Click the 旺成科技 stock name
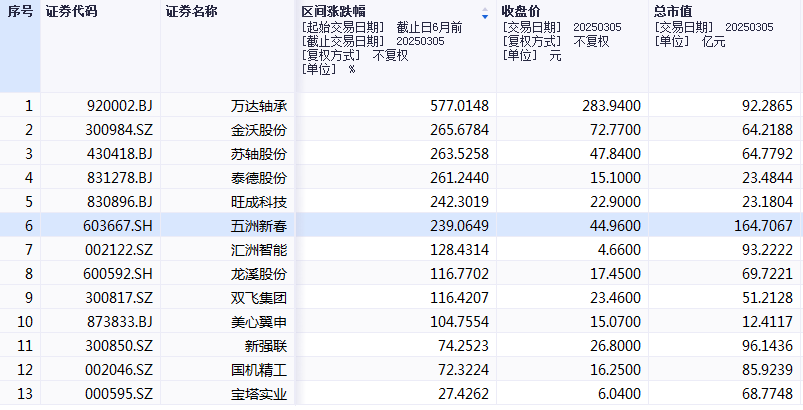 (x=258, y=201)
